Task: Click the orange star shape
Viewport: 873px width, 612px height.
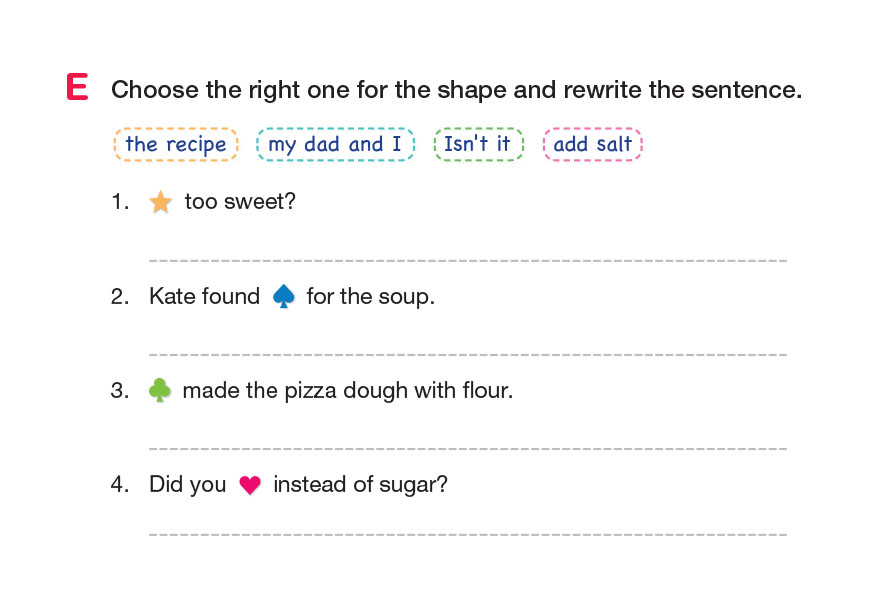Action: (x=160, y=203)
